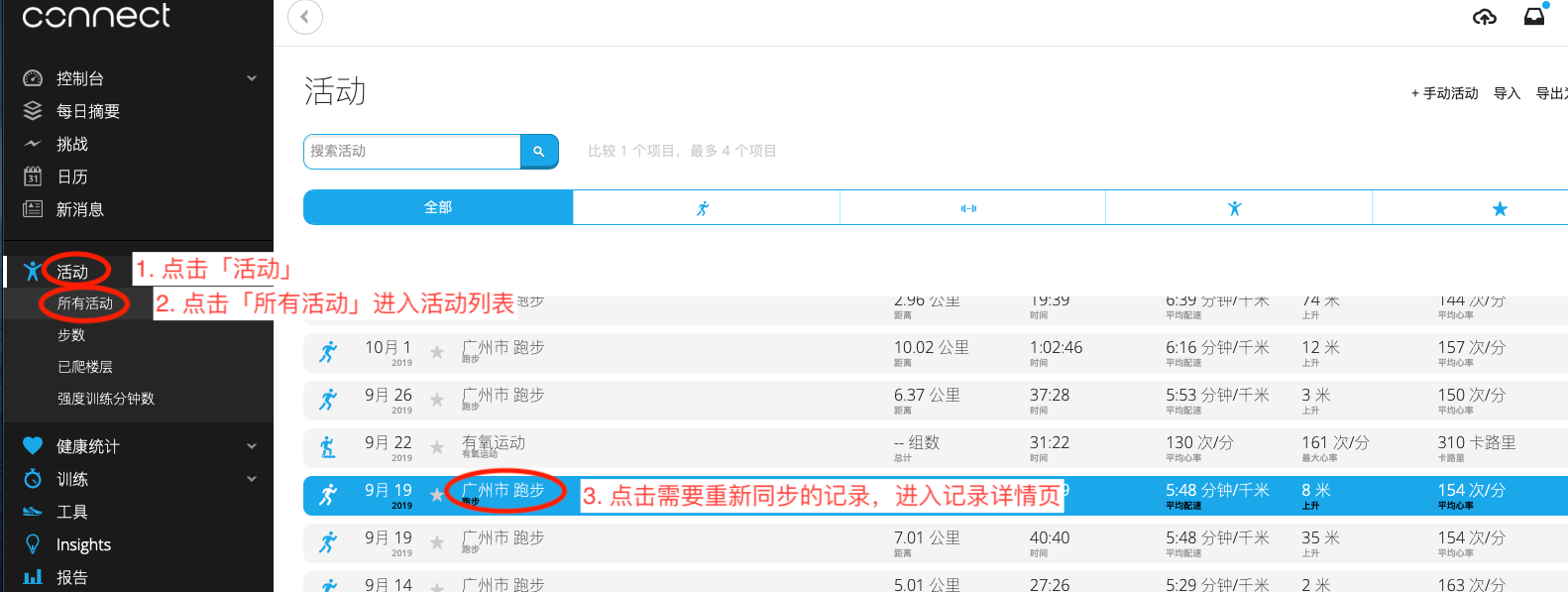Screen dimensions: 1568x592
Task: Expand the 健康统计 chevron
Action: (x=252, y=446)
